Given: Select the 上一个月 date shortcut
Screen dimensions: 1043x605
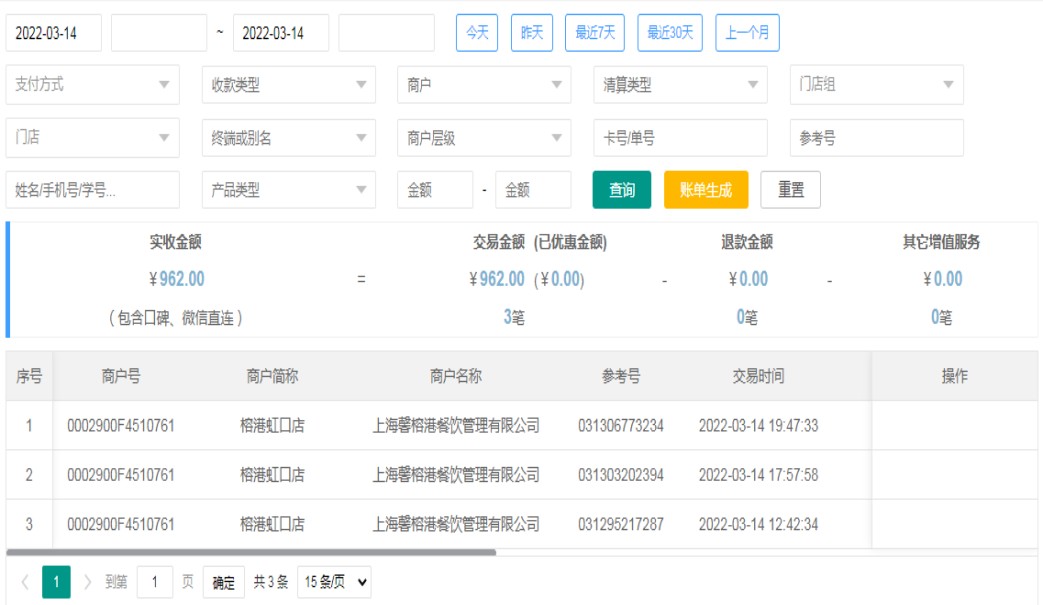Looking at the screenshot, I should (x=747, y=33).
